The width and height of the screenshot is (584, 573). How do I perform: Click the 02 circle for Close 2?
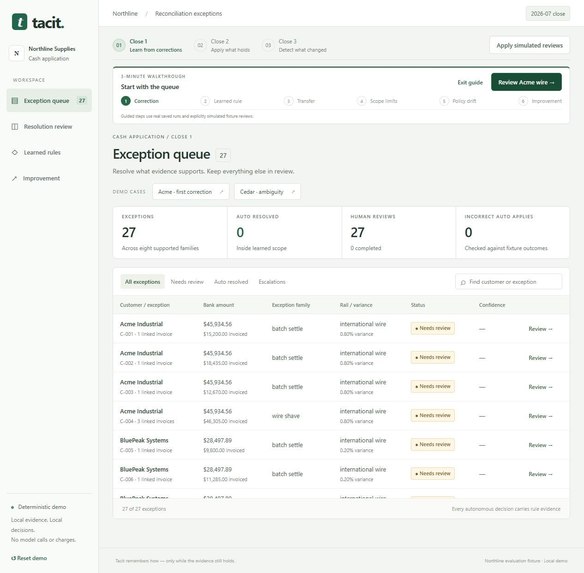(200, 45)
